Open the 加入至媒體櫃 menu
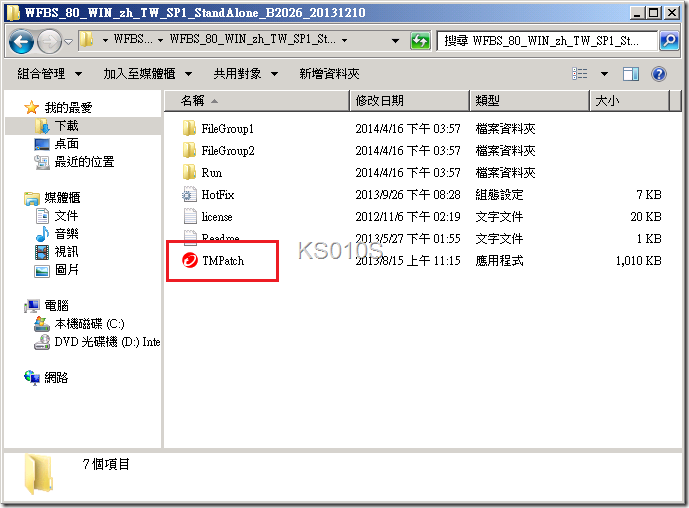This screenshot has height=508, width=689. [148, 74]
